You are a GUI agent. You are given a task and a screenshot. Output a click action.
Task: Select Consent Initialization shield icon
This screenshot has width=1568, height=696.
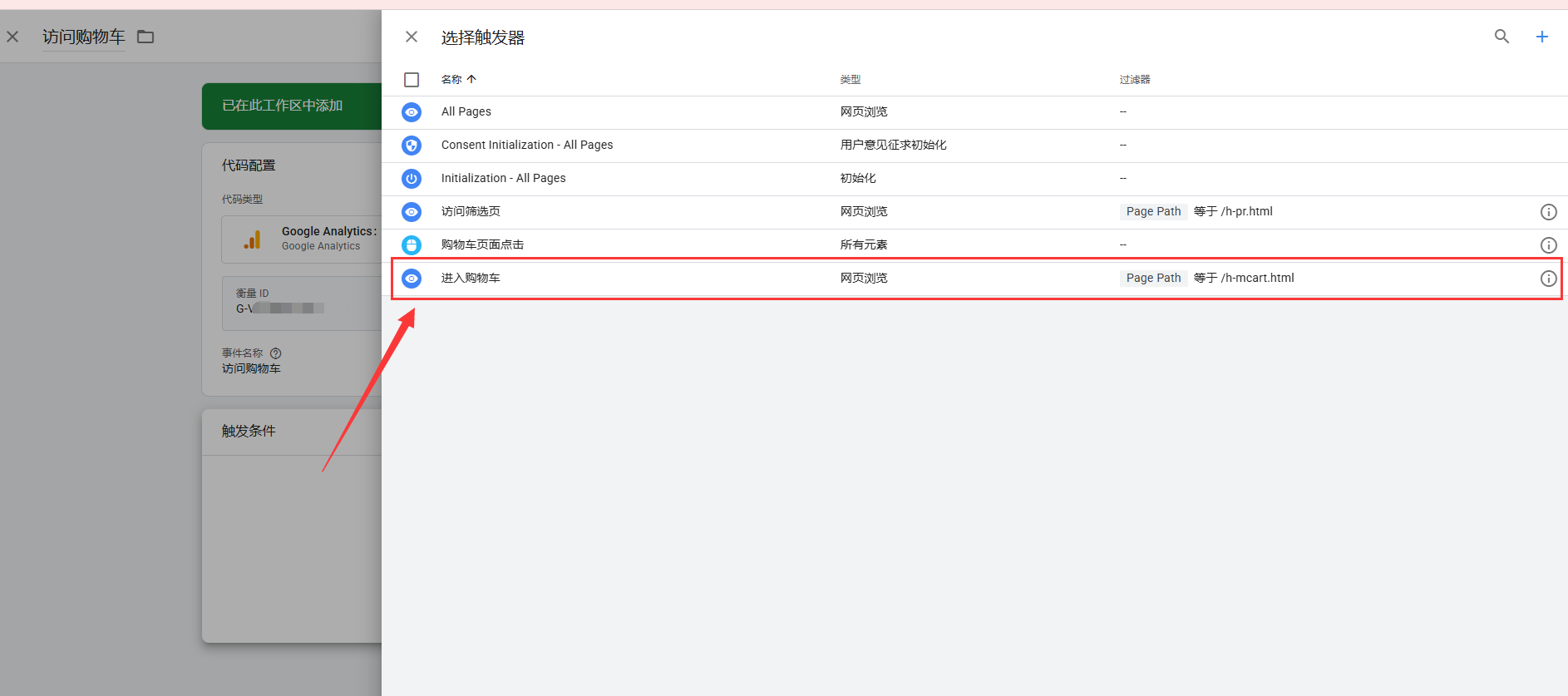[x=412, y=146]
